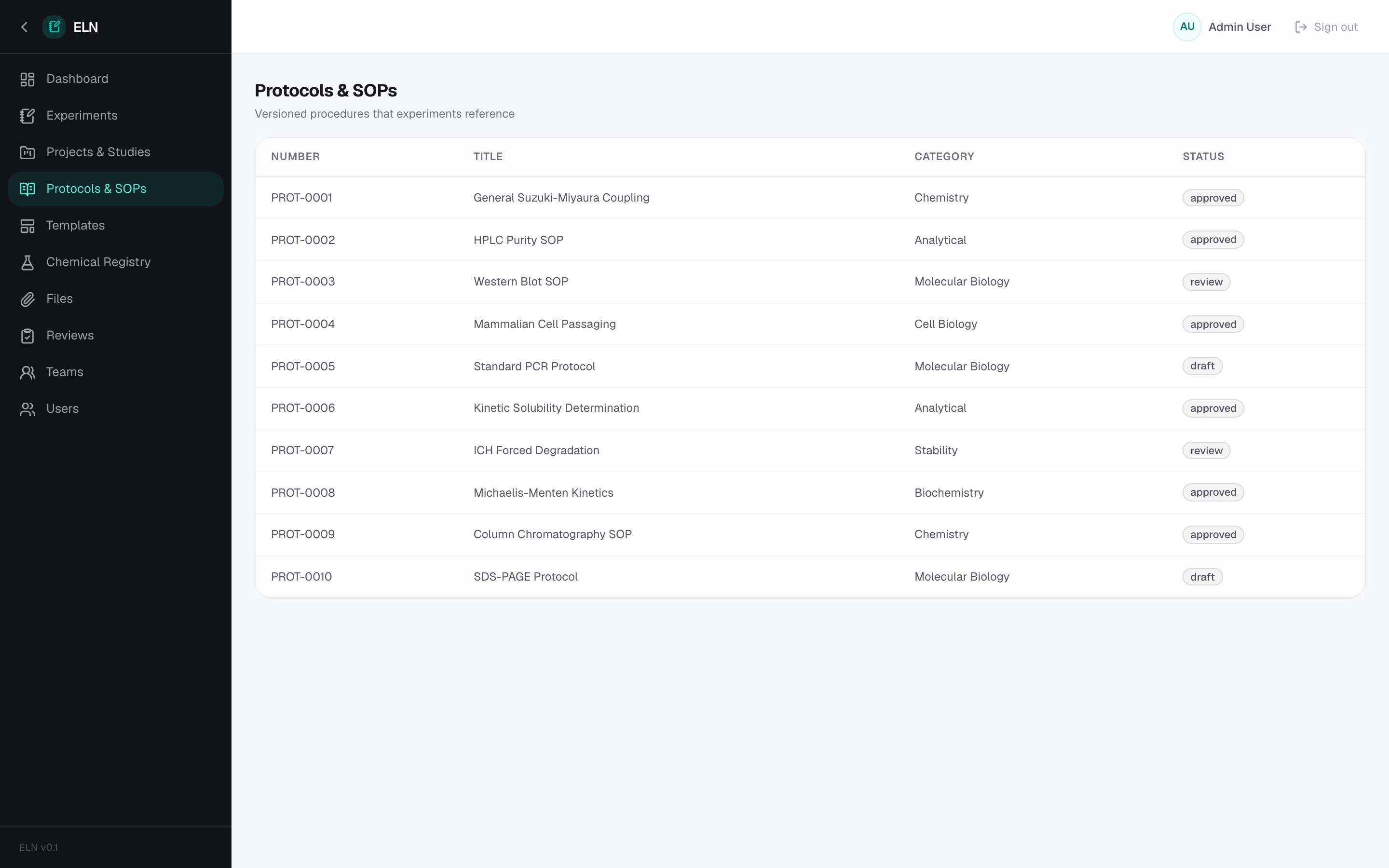Select Michaelis-Menten Kinetics title
This screenshot has height=868, width=1389.
click(x=543, y=492)
